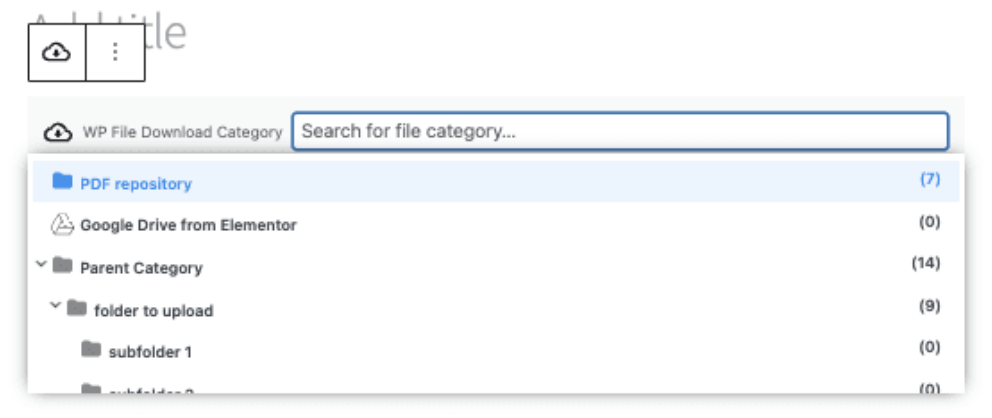
Task: Focus the Search for file category field
Action: coord(619,131)
